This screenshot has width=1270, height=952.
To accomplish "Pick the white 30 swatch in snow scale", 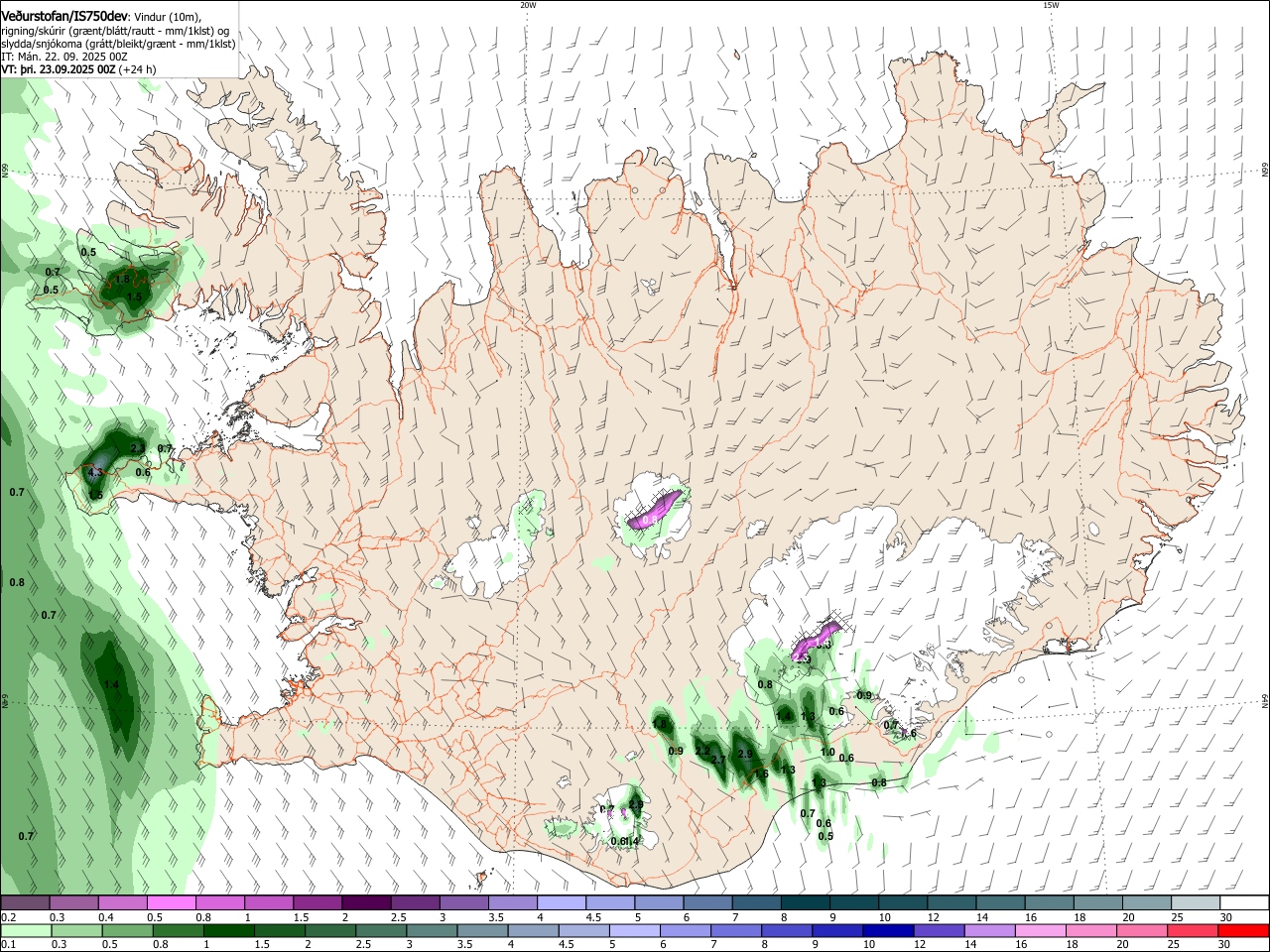I will [1244, 903].
